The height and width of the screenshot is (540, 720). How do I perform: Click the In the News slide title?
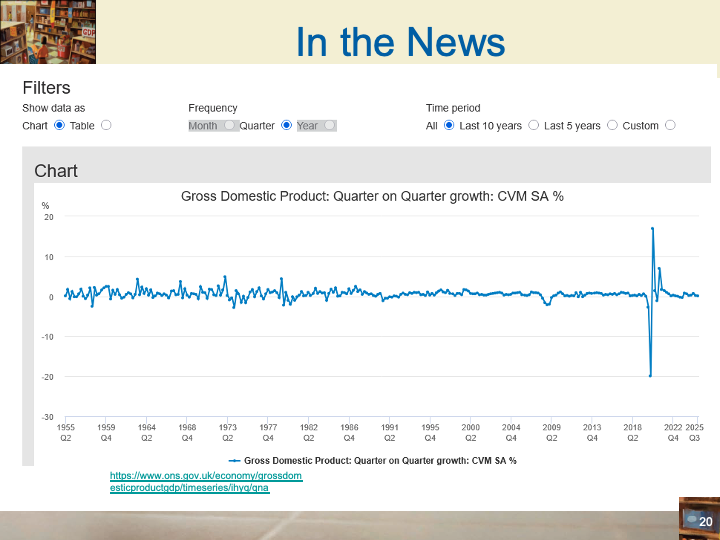[x=400, y=42]
